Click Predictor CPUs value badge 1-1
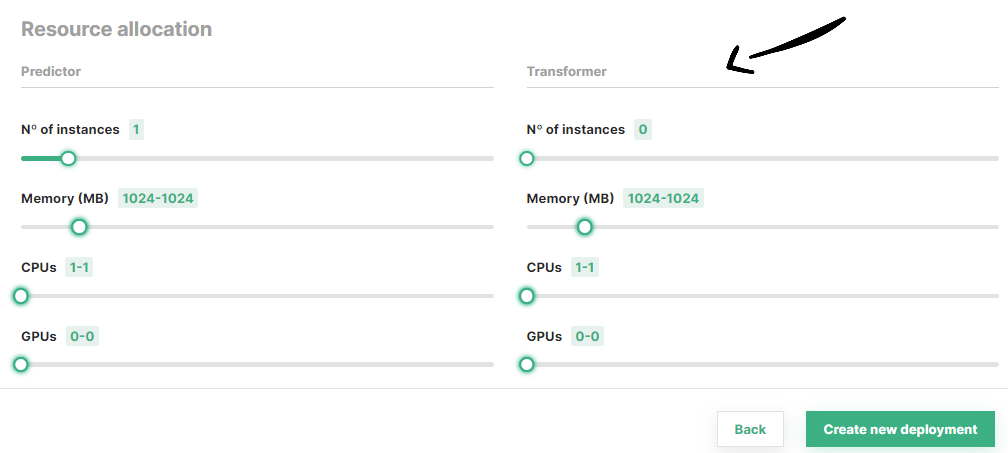This screenshot has width=1008, height=453. coord(80,267)
